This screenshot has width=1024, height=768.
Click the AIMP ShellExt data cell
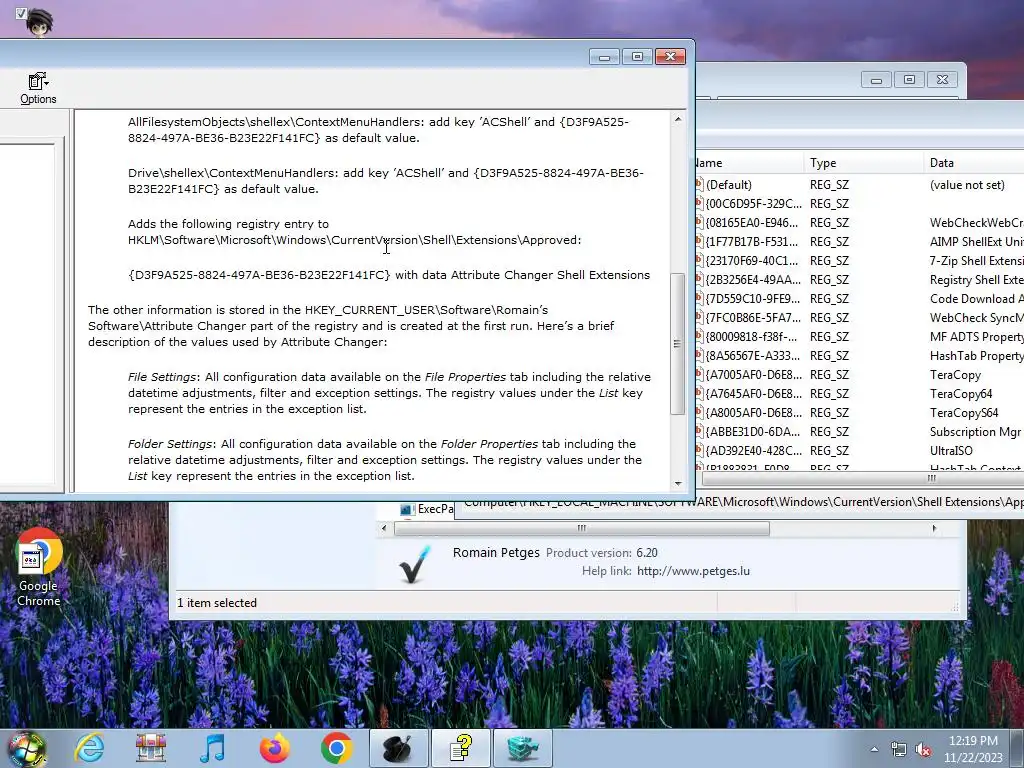[x=976, y=242]
